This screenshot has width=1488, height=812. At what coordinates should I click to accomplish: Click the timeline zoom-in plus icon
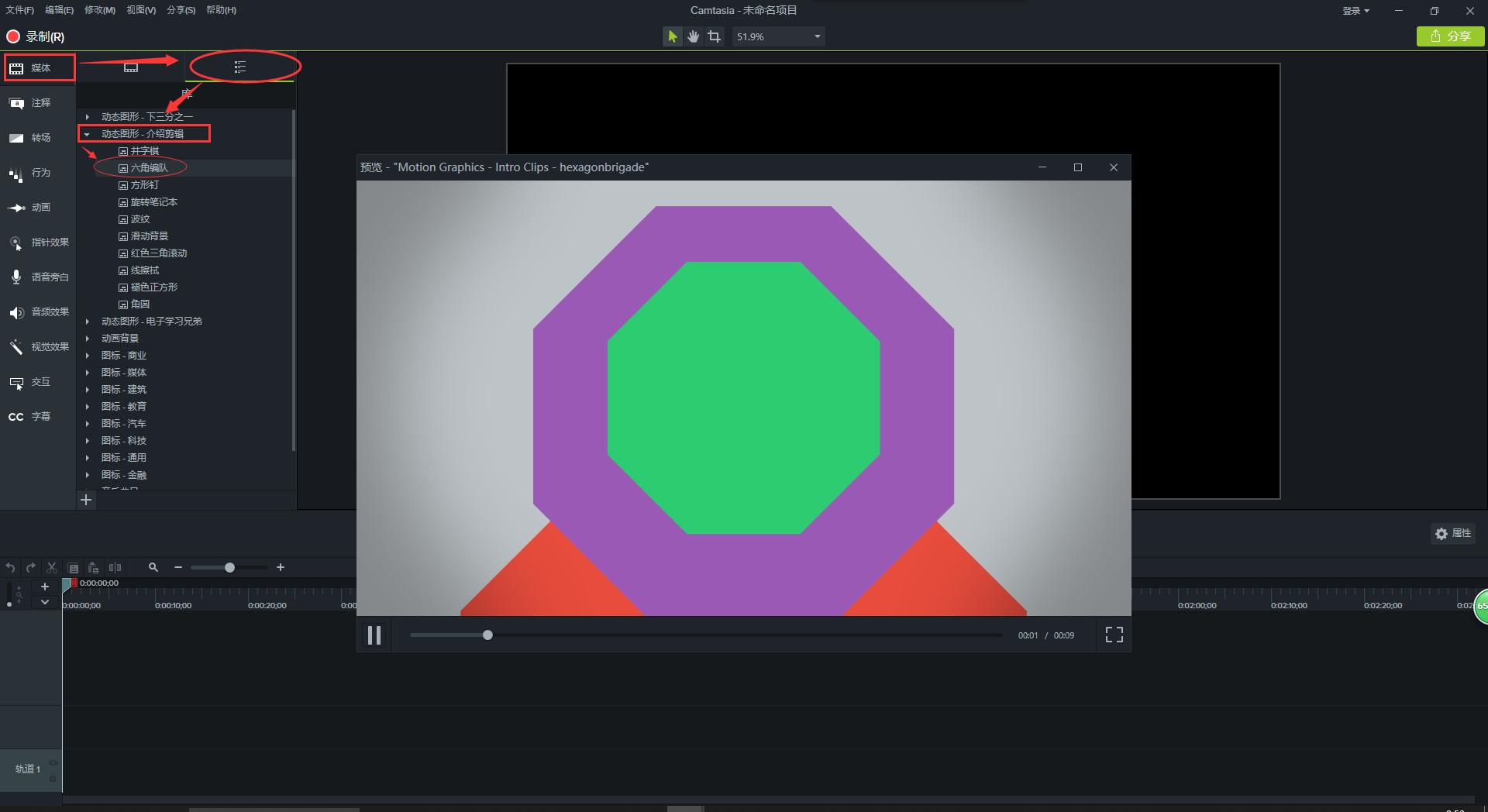pos(281,568)
